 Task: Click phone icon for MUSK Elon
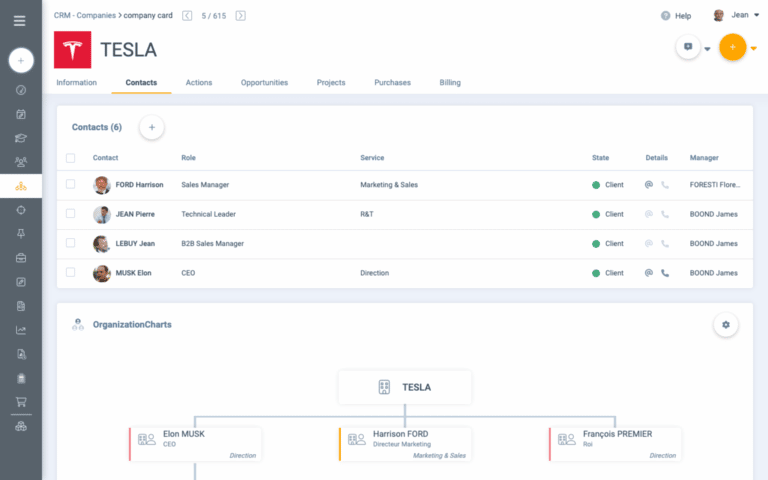pos(665,273)
